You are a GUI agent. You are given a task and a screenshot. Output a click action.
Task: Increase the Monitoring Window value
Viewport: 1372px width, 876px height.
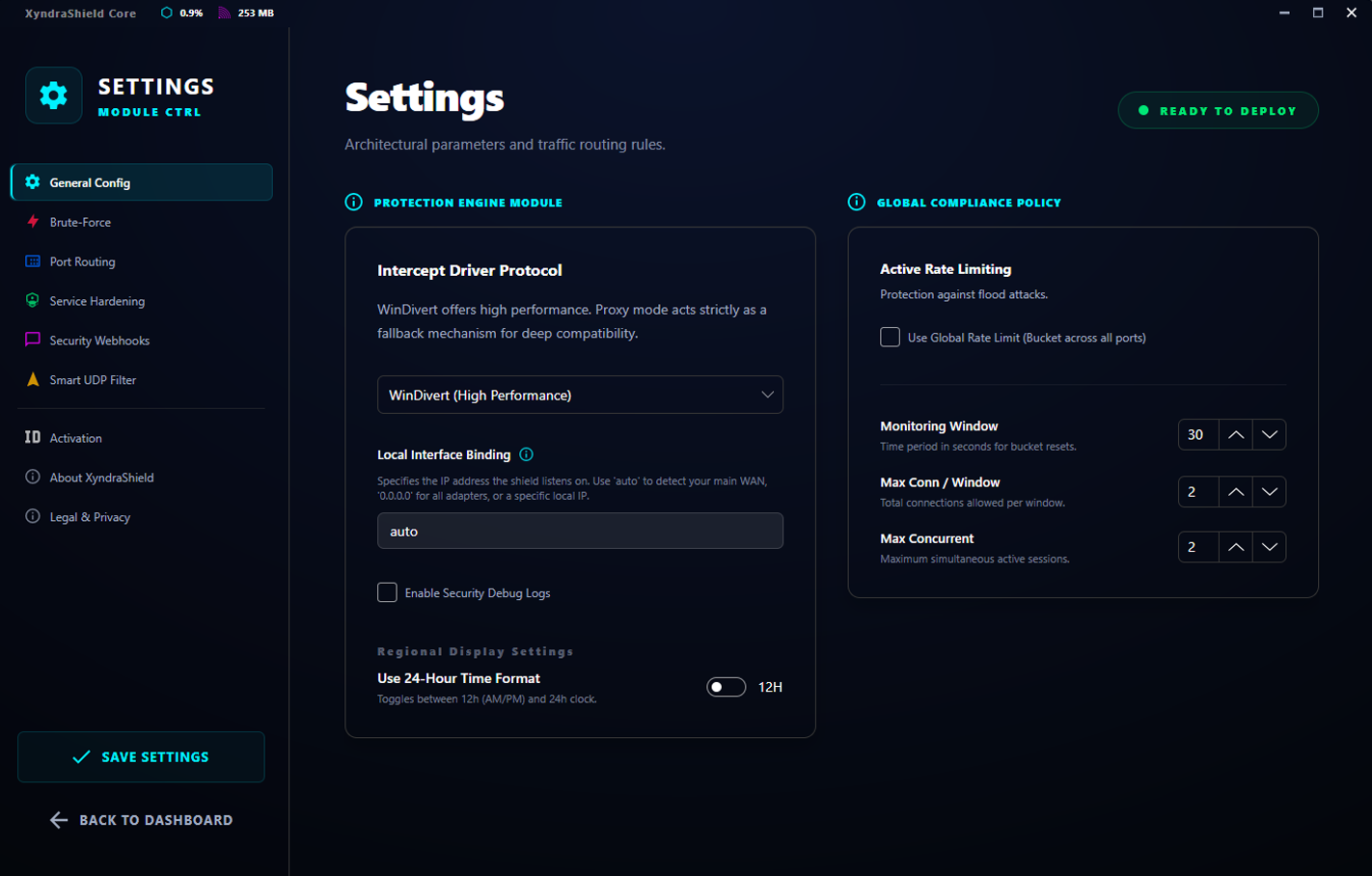[x=1236, y=435]
